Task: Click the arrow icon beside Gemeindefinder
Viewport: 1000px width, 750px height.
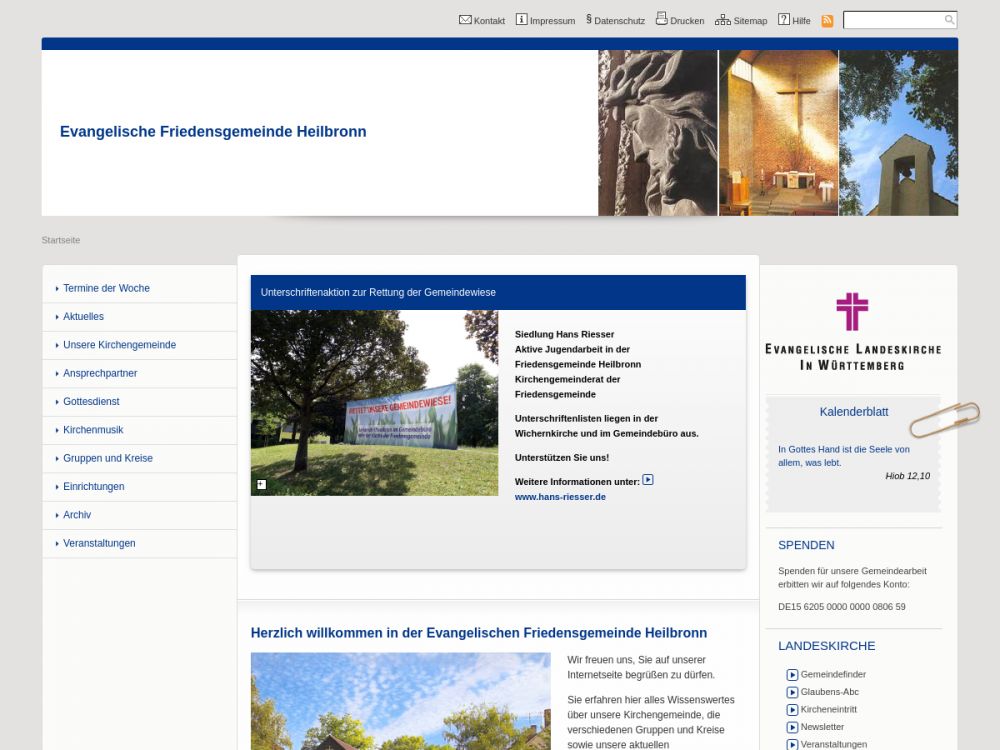Action: coord(792,675)
